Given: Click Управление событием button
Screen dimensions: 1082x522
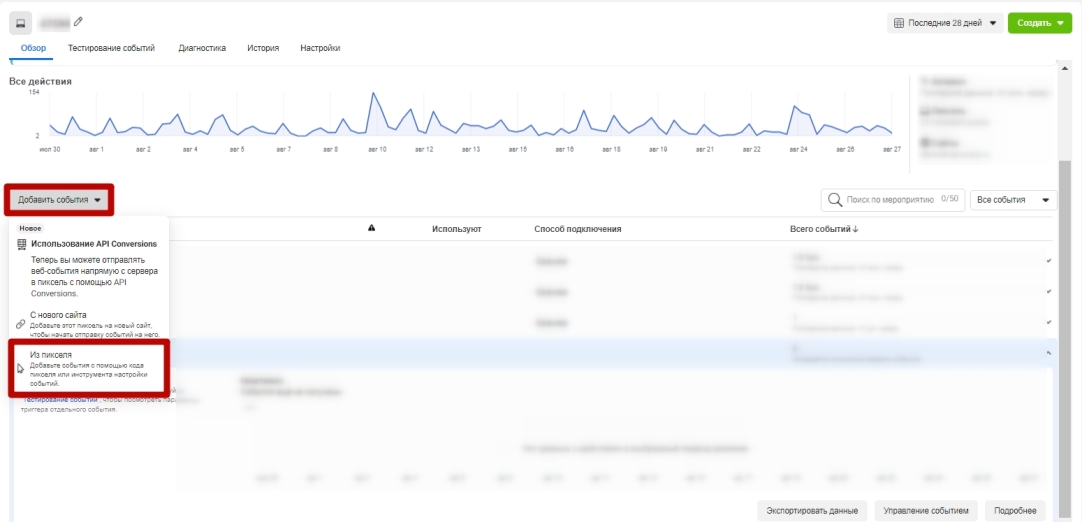Looking at the screenshot, I should pos(925,510).
